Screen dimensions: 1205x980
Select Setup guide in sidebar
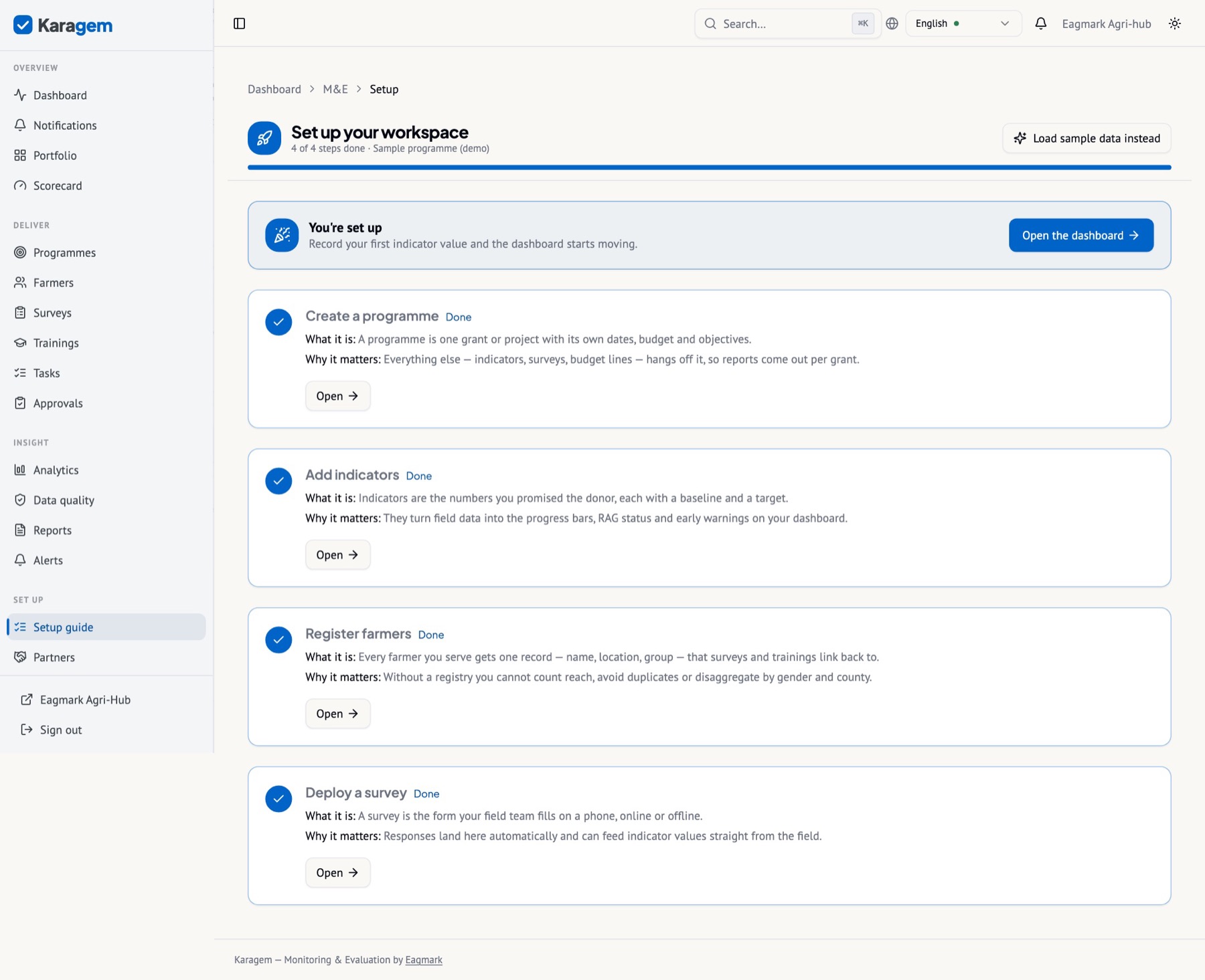(x=106, y=627)
